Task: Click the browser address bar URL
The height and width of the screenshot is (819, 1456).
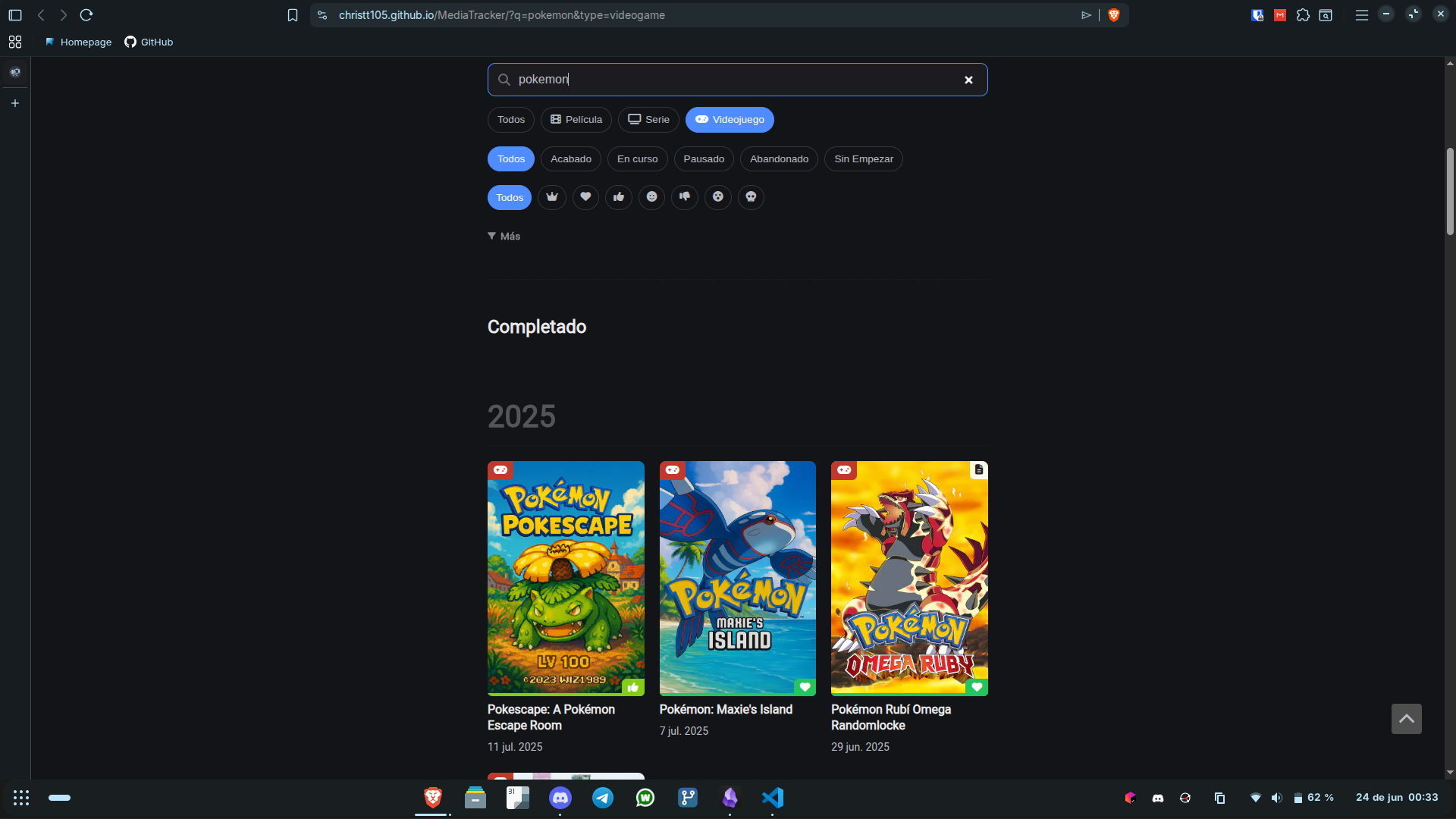Action: (502, 15)
